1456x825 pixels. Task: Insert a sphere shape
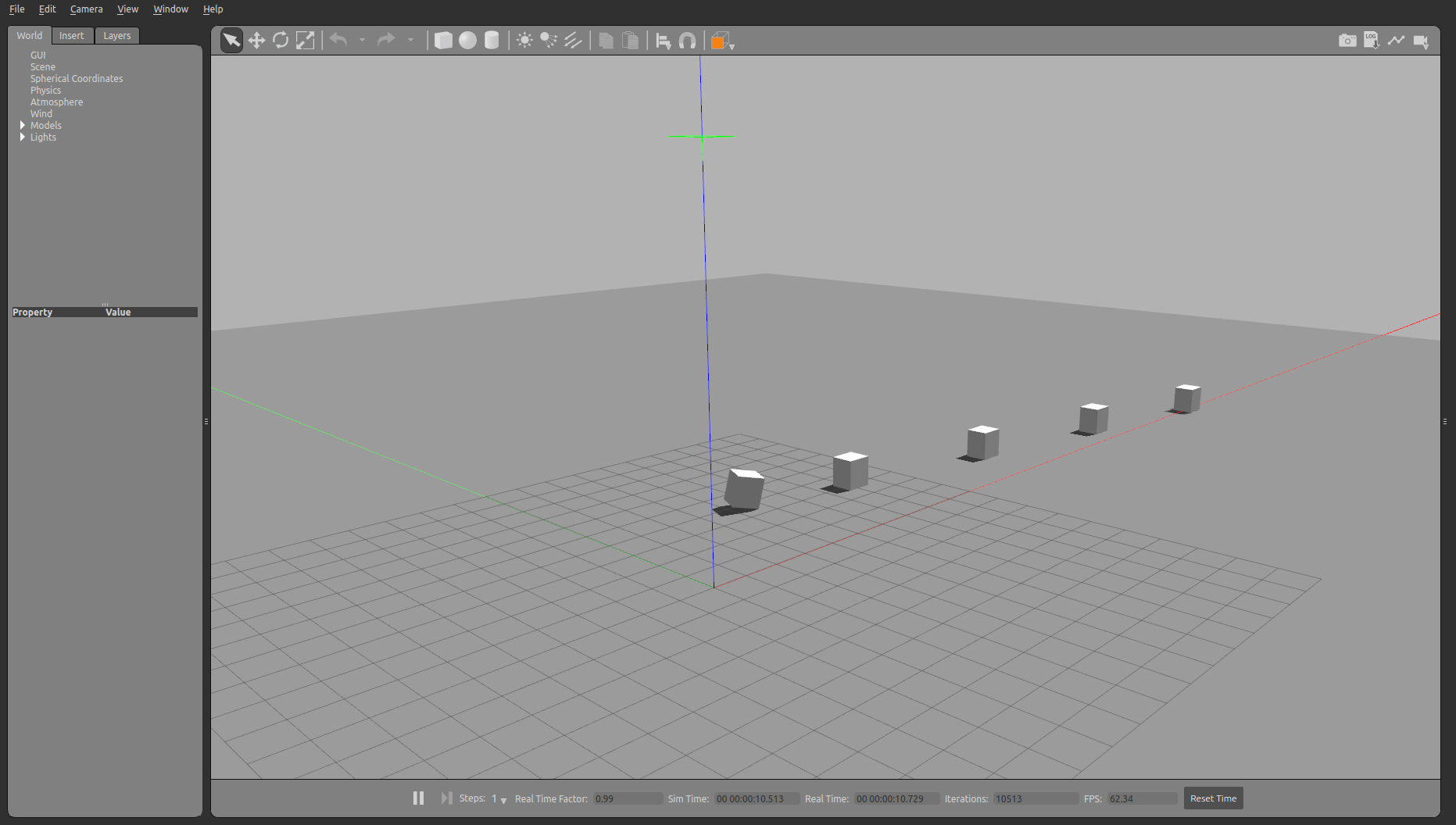point(467,40)
